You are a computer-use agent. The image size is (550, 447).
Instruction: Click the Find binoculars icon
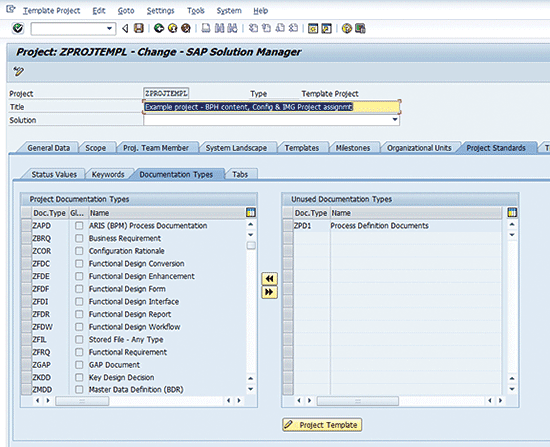[219, 28]
